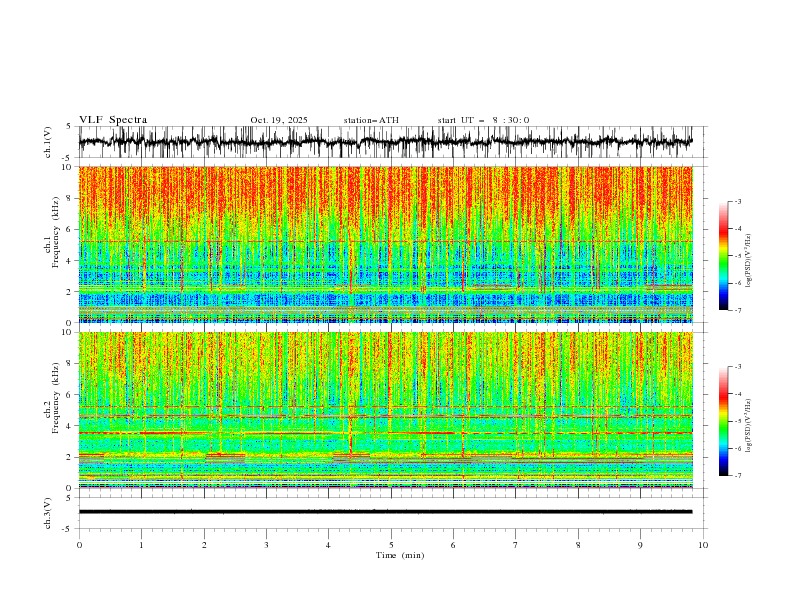The image size is (792, 612).
Task: Click the ch.2 colorbar 'log(PSD)(V²/Hz)' label
Action: click(749, 426)
